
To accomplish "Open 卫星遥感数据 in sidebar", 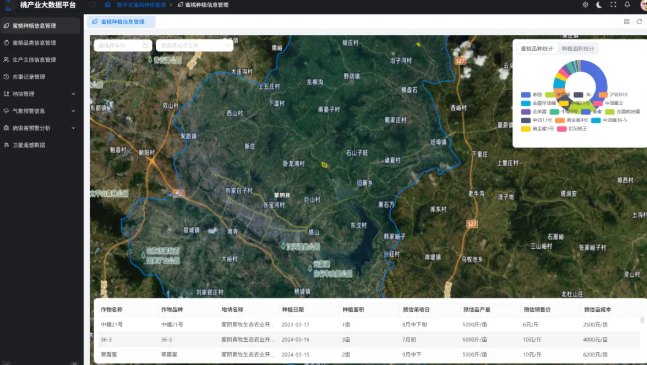I will coord(40,145).
